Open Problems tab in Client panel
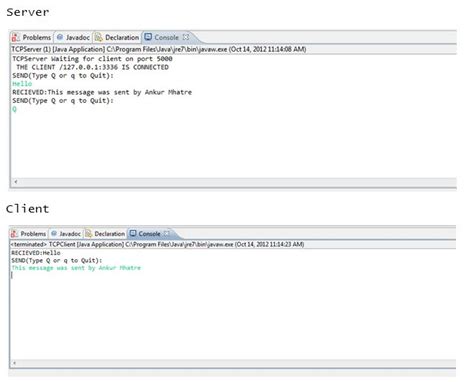Image resolution: width=474 pixels, height=382 pixels. coord(29,234)
